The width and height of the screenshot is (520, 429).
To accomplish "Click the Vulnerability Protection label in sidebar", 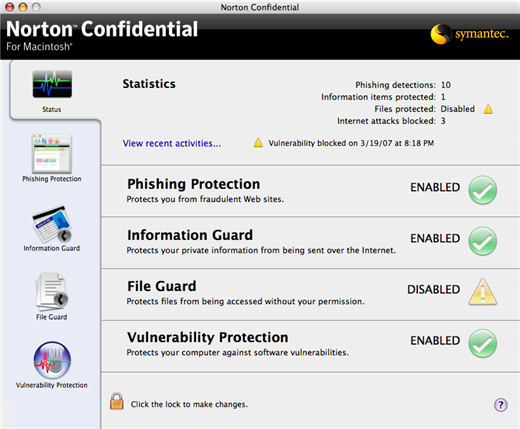I will point(52,385).
